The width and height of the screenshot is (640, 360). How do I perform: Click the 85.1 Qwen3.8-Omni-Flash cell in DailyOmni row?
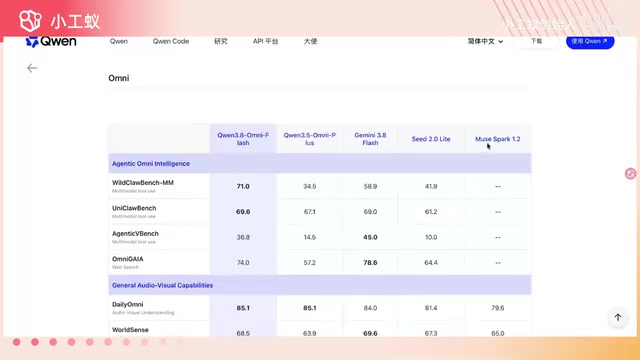pyautogui.click(x=243, y=308)
